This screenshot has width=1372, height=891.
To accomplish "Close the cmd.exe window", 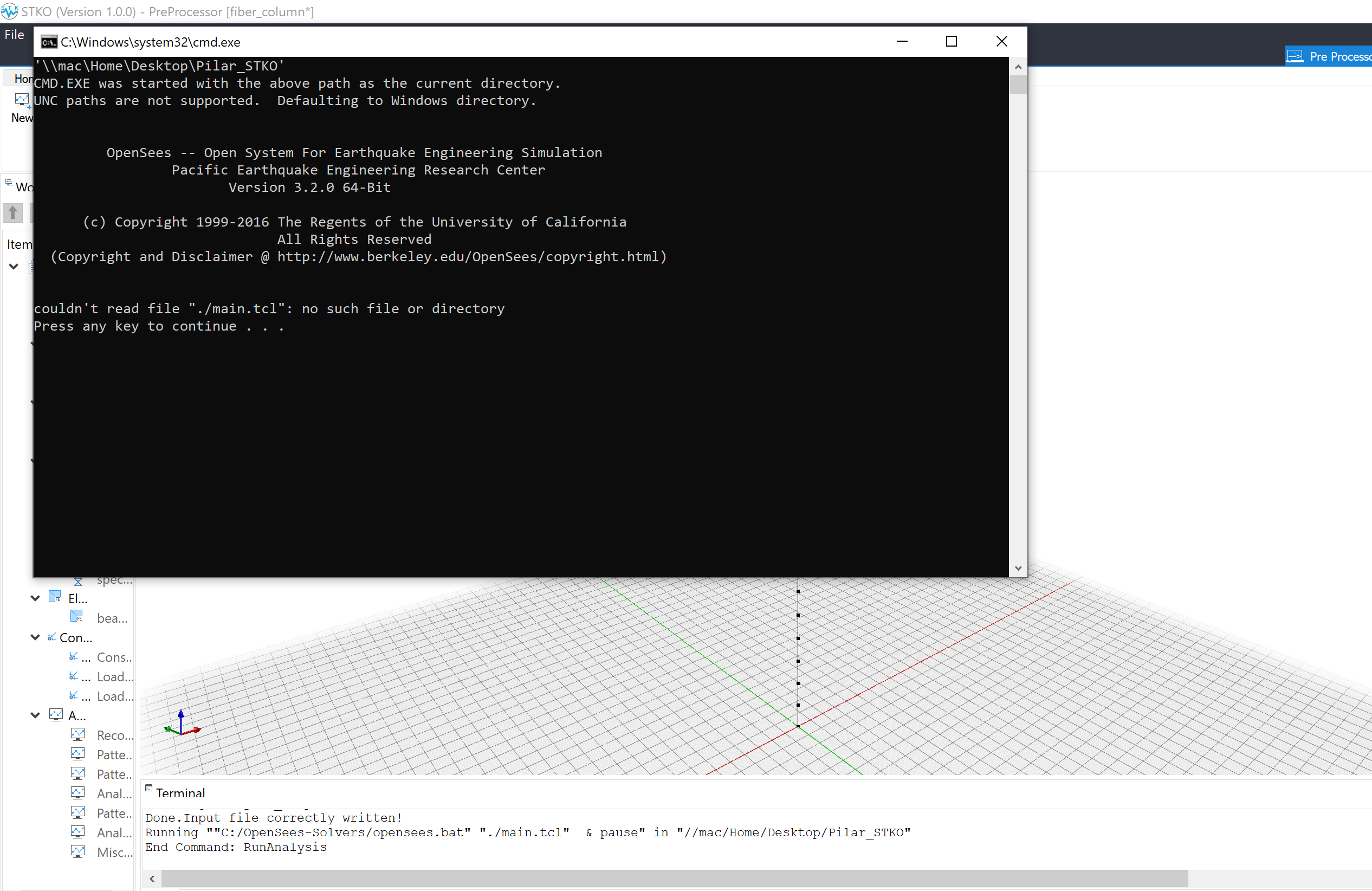I will click(x=1002, y=42).
